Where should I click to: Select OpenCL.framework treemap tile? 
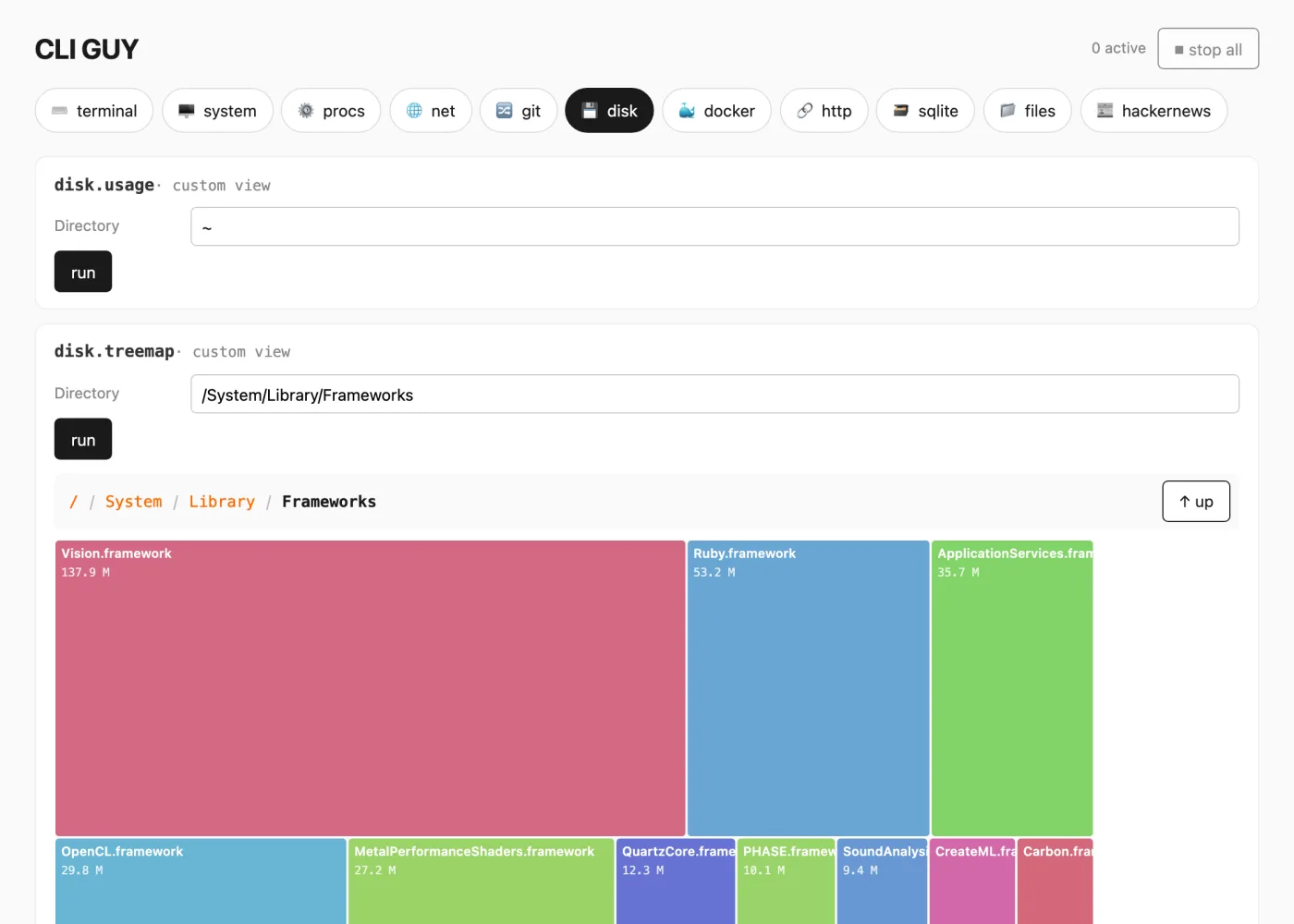click(201, 881)
